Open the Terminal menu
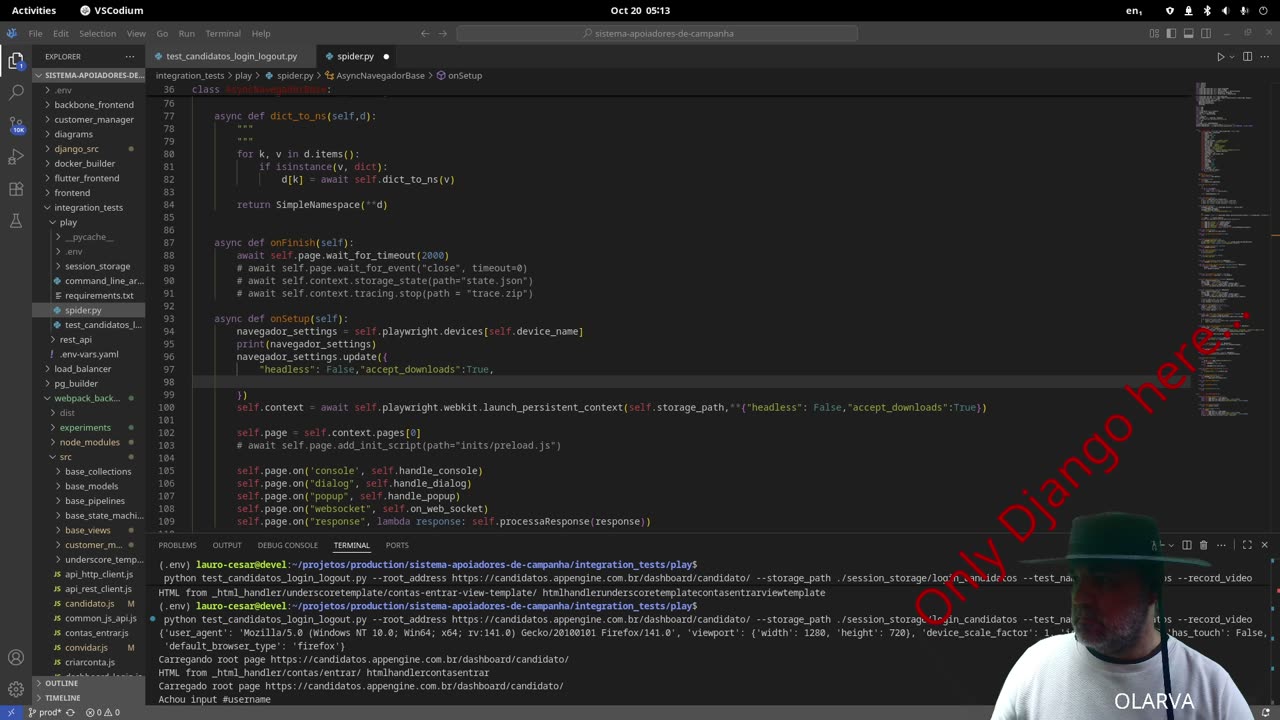This screenshot has width=1280, height=720. [x=223, y=33]
